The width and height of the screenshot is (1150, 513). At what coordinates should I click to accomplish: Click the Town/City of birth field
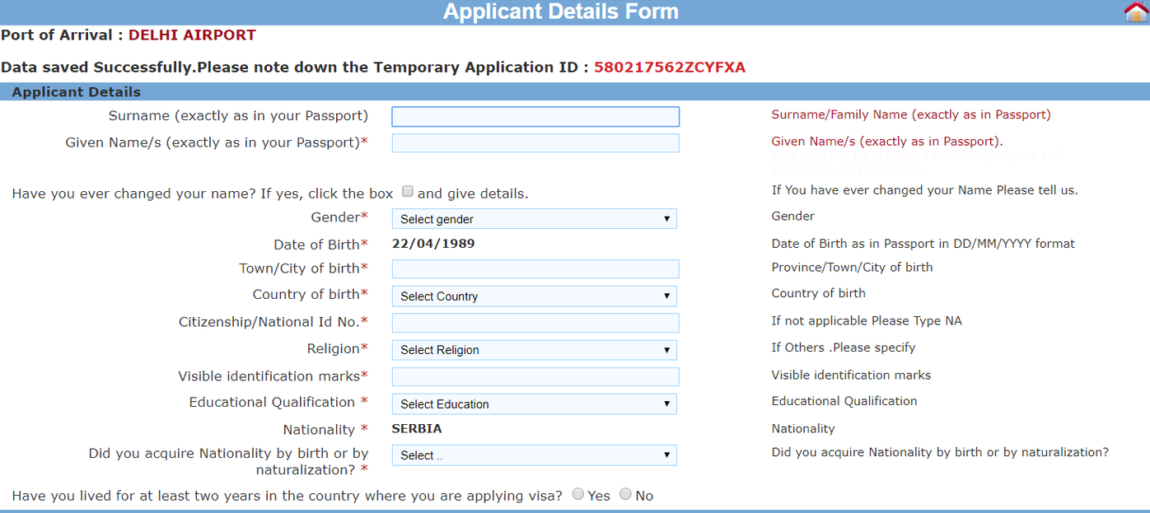click(x=535, y=269)
